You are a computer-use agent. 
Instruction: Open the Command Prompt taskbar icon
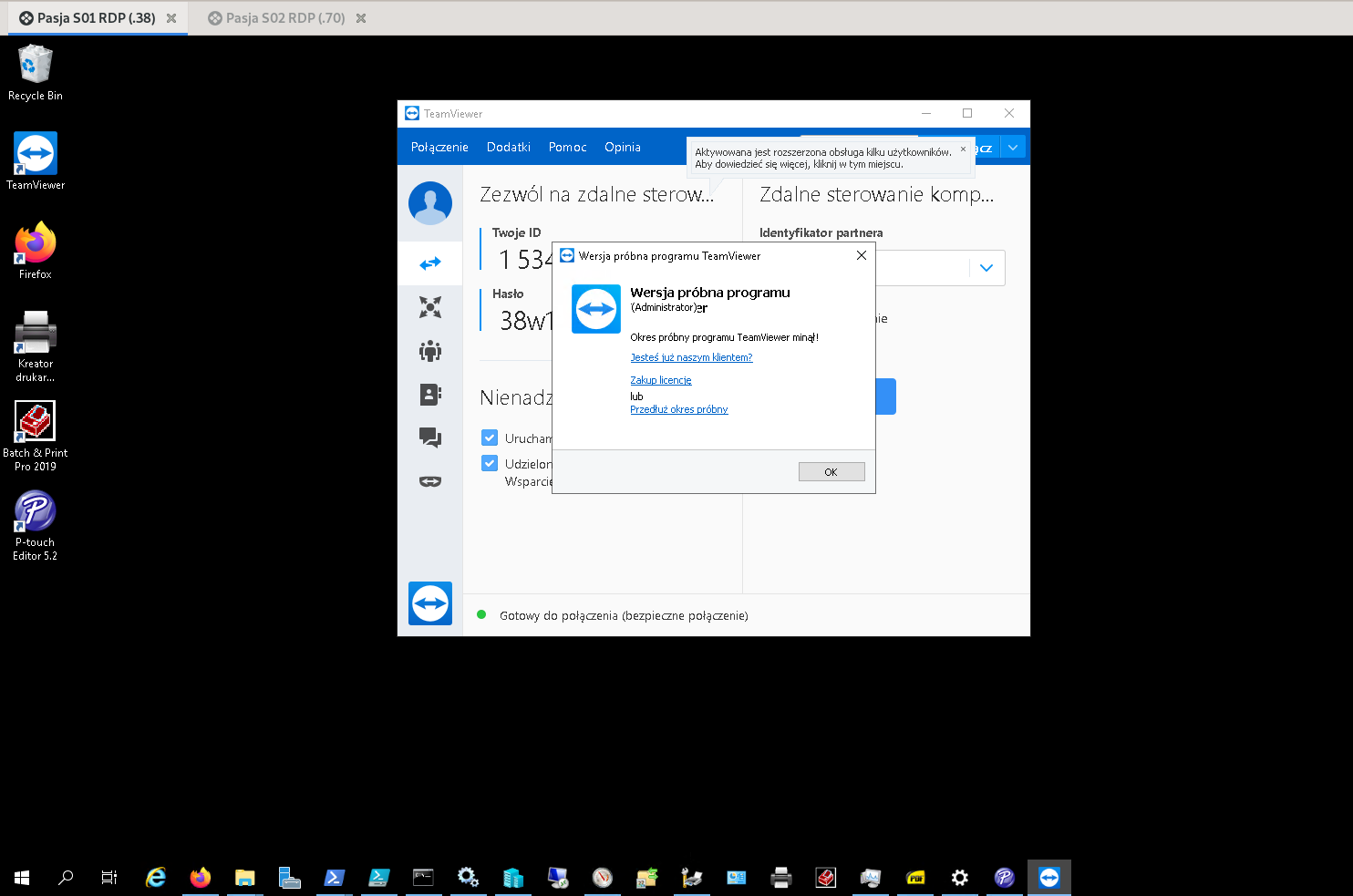click(424, 878)
